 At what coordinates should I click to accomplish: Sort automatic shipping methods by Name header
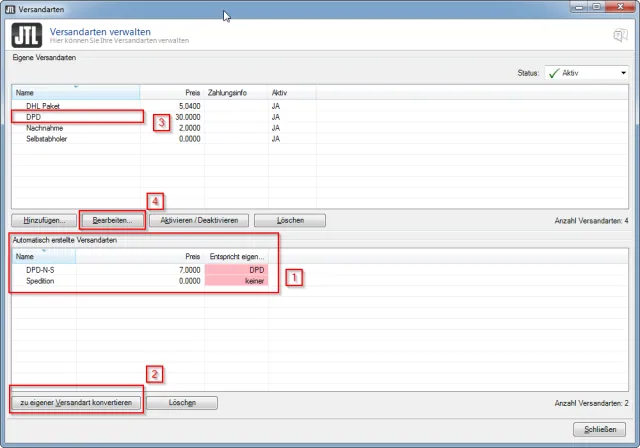tap(44, 257)
